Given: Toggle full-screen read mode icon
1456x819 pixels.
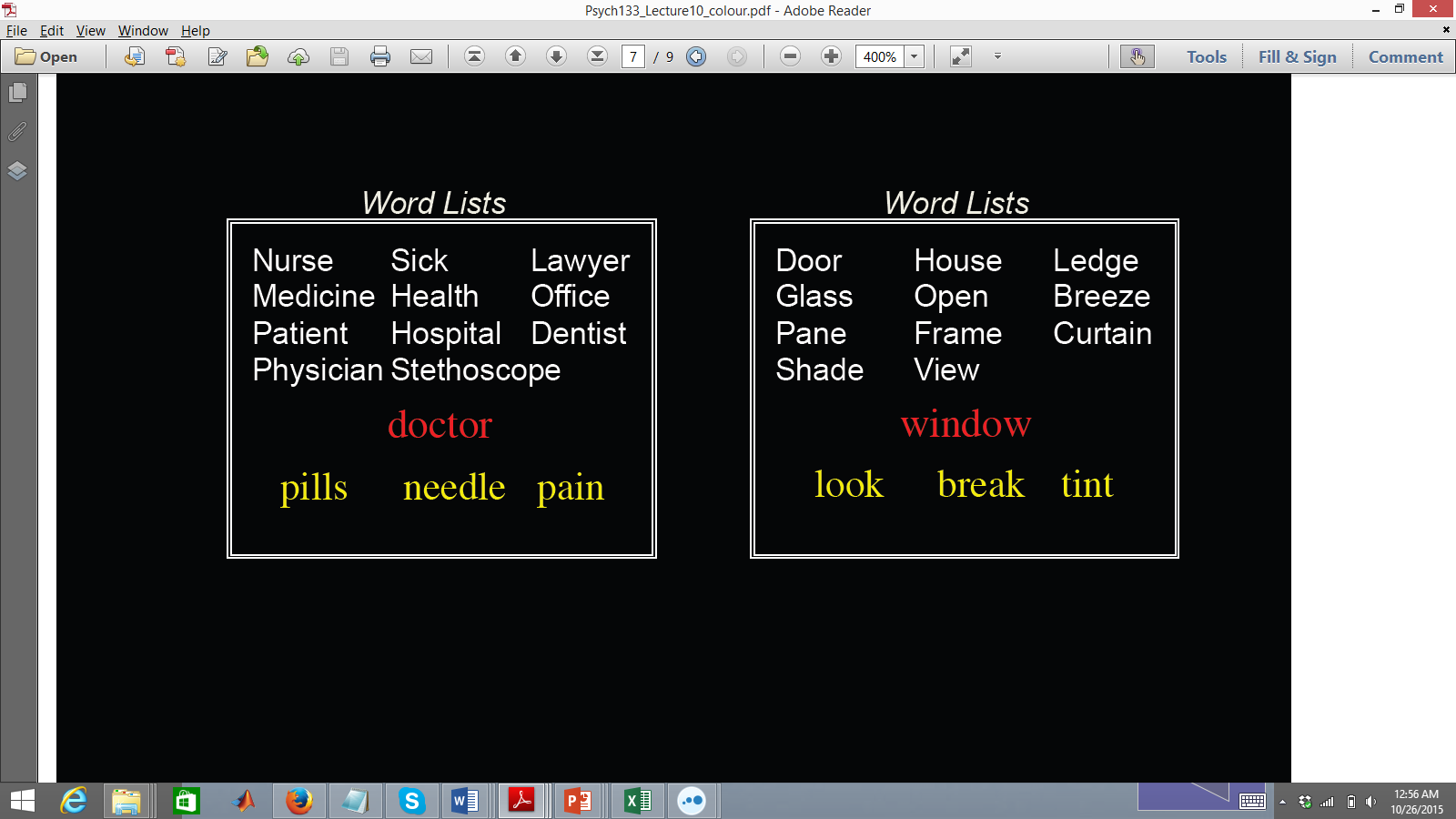Looking at the screenshot, I should coord(960,56).
